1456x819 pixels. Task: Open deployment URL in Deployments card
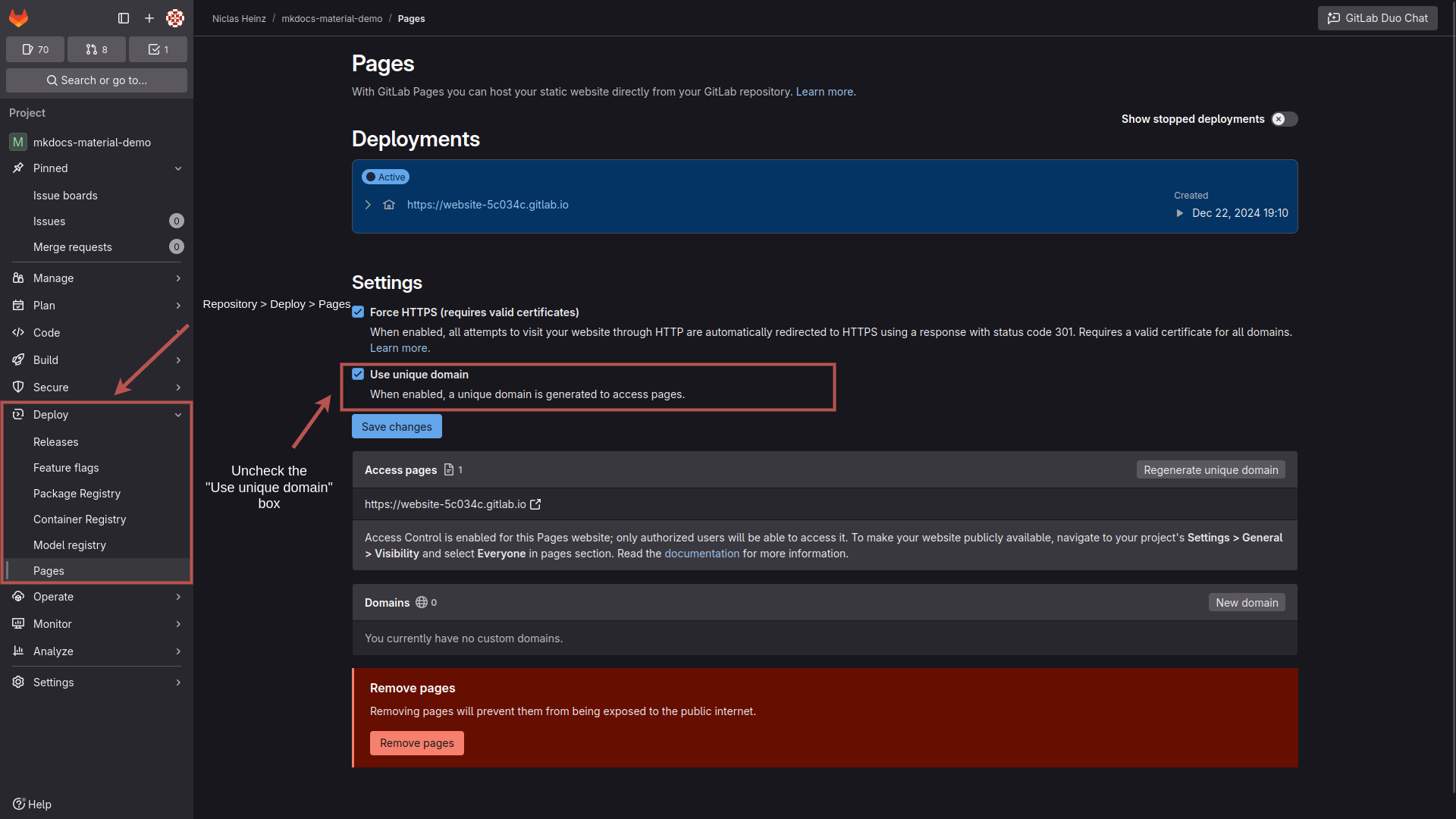tap(488, 205)
